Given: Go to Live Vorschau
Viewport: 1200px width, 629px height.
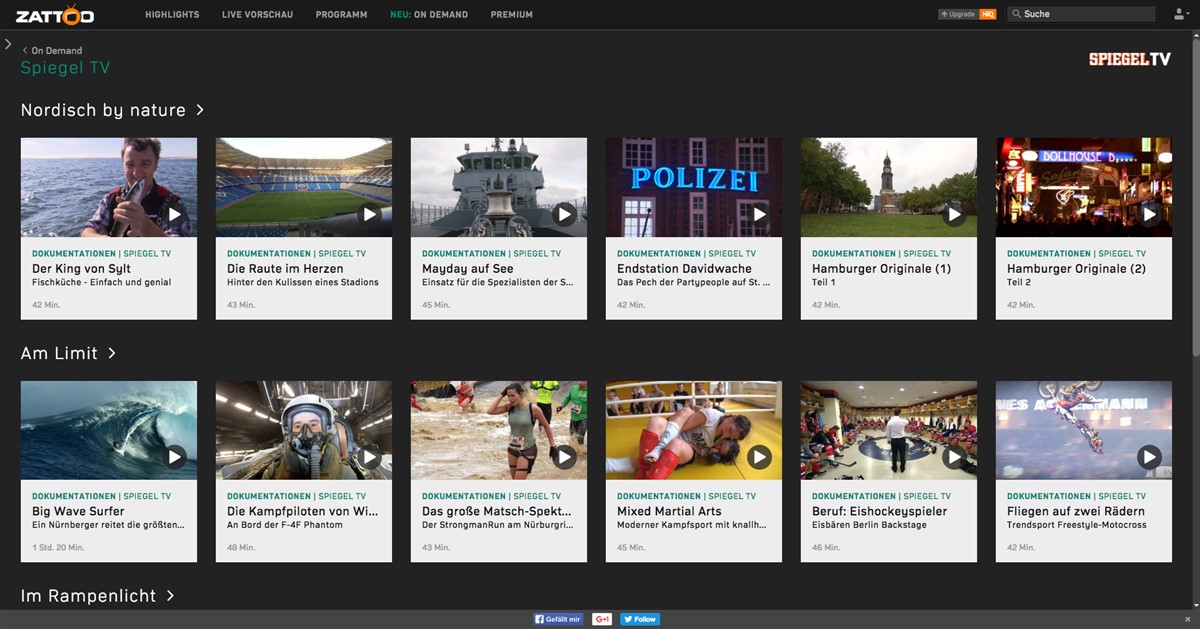Looking at the screenshot, I should tap(257, 15).
